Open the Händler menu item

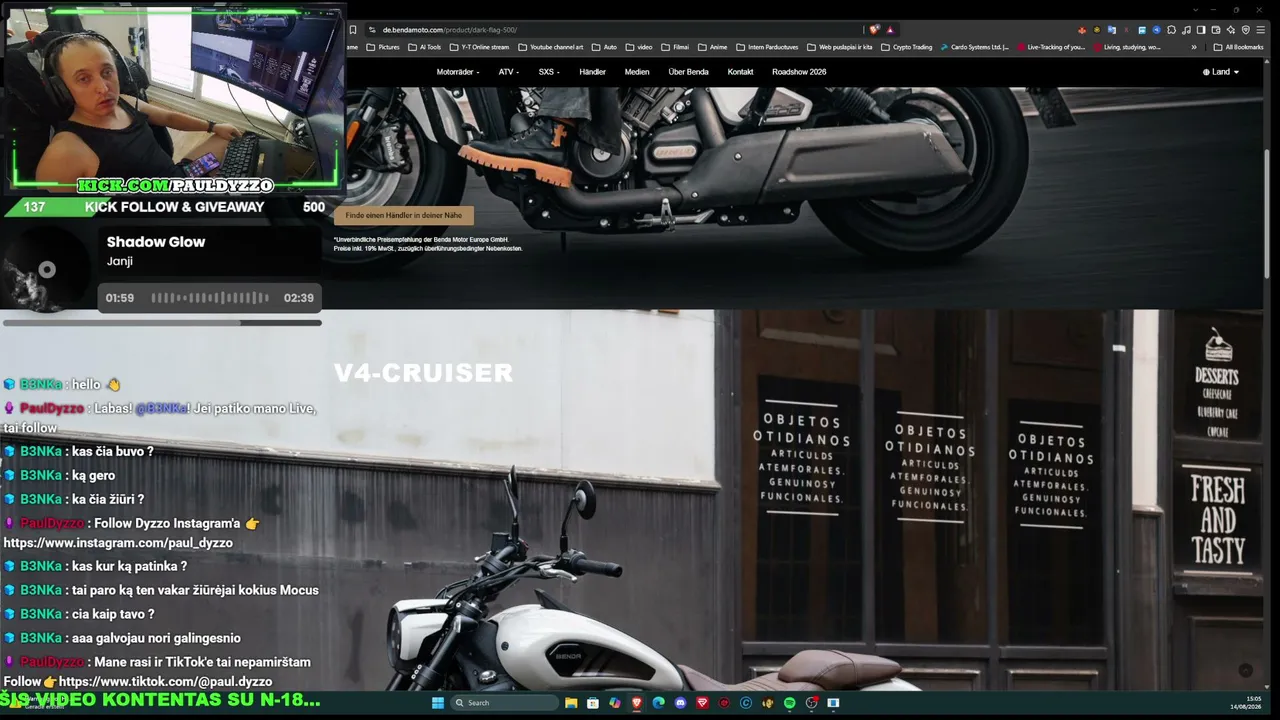(592, 72)
